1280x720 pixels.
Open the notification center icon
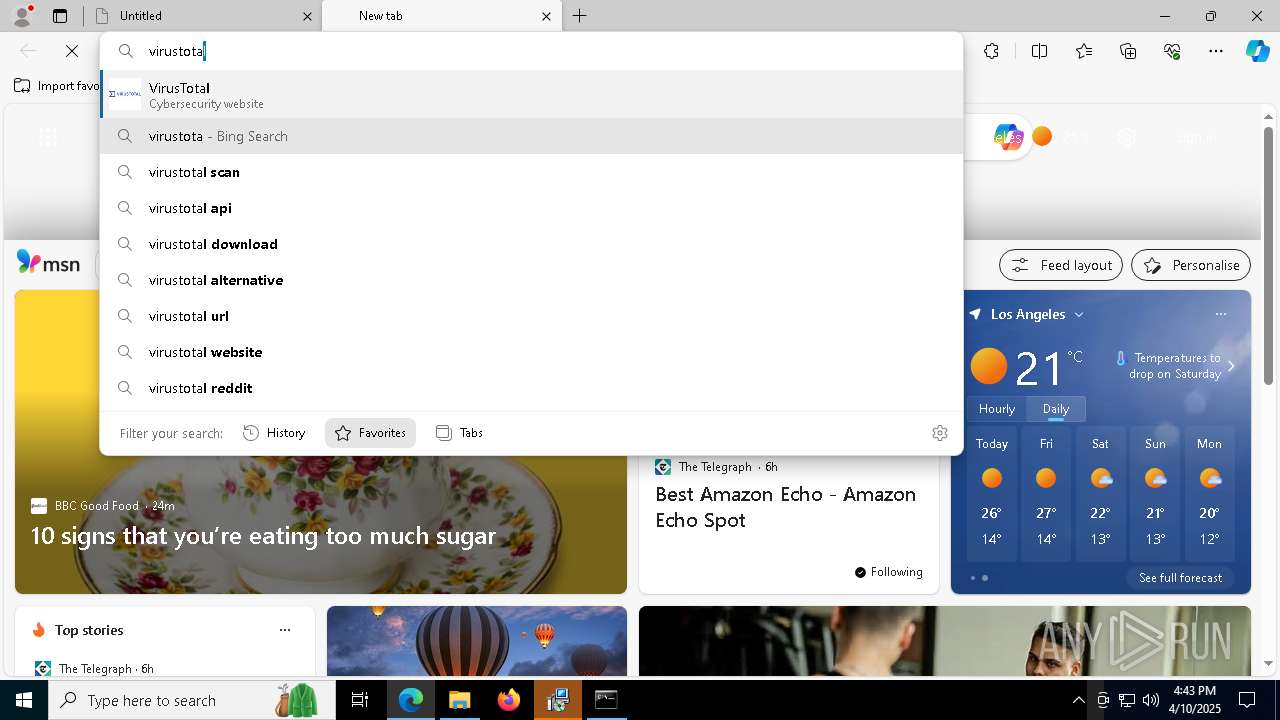(1247, 700)
